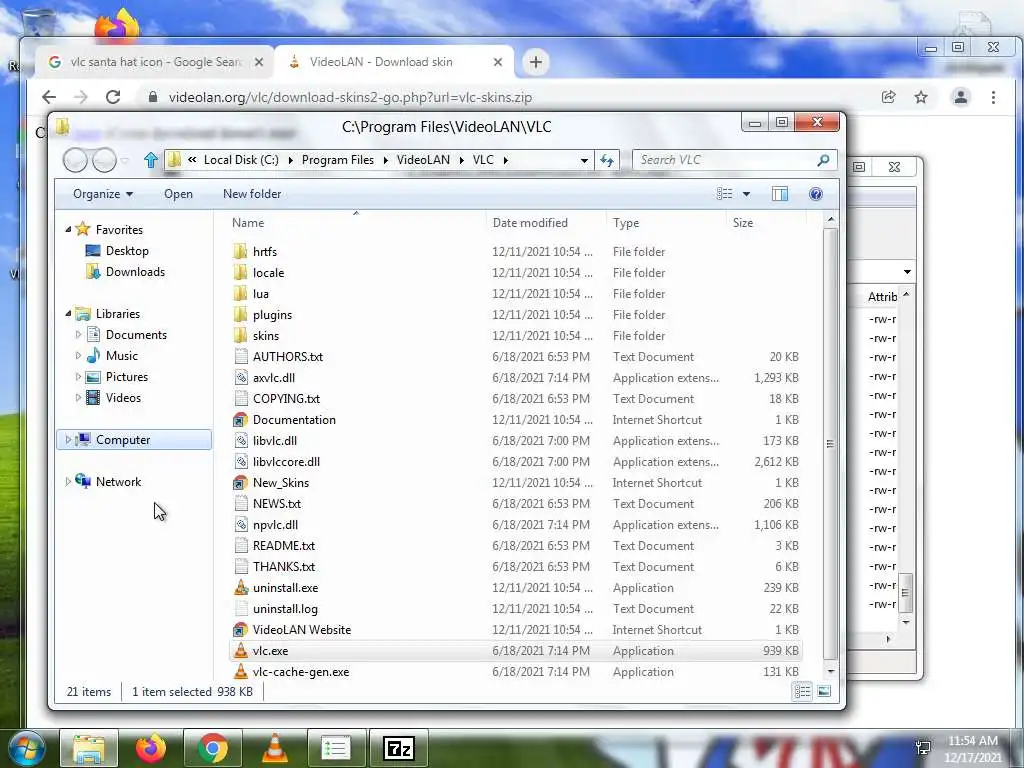Viewport: 1024px width, 768px height.
Task: Click New folder button
Action: tap(252, 194)
